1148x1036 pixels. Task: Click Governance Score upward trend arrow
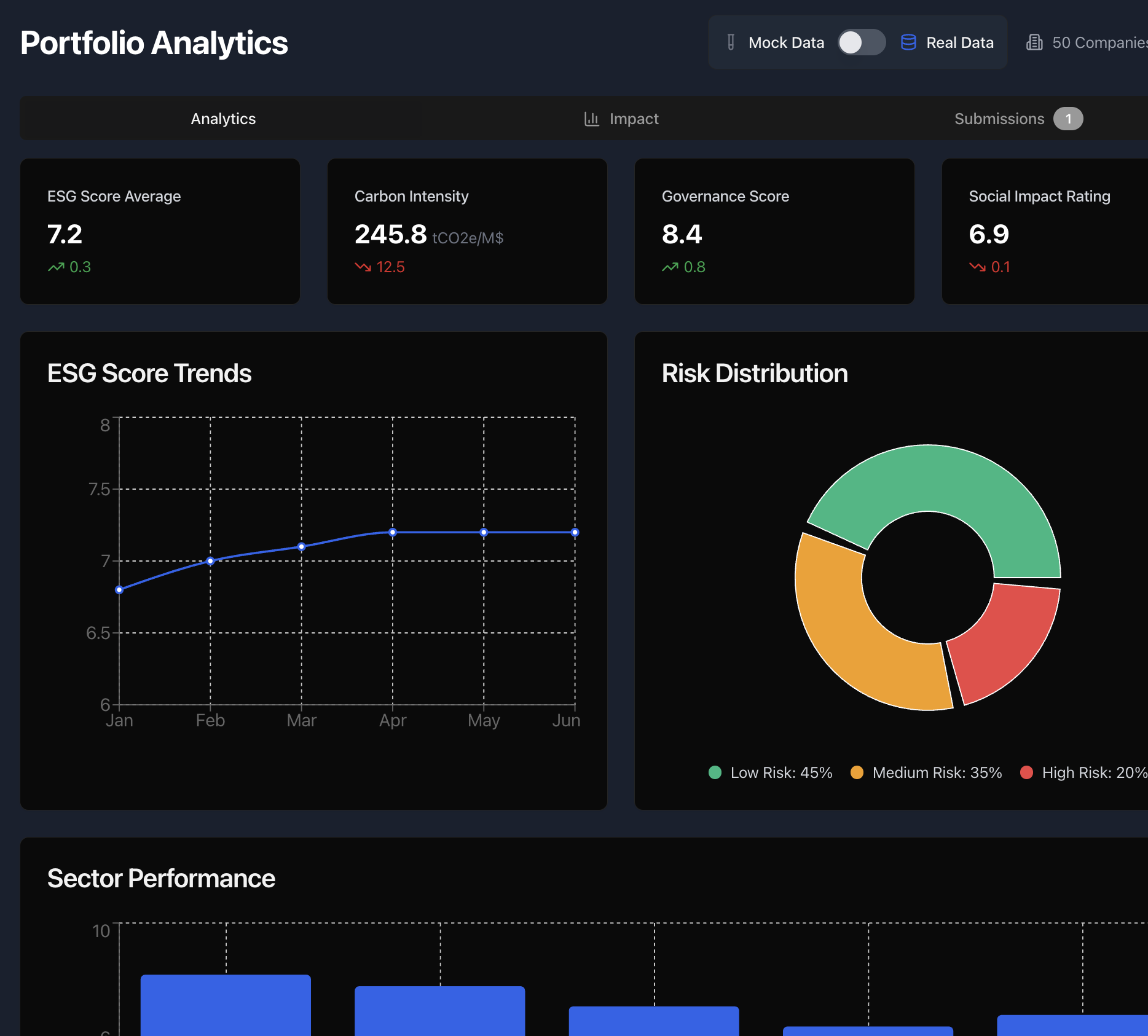pos(670,267)
